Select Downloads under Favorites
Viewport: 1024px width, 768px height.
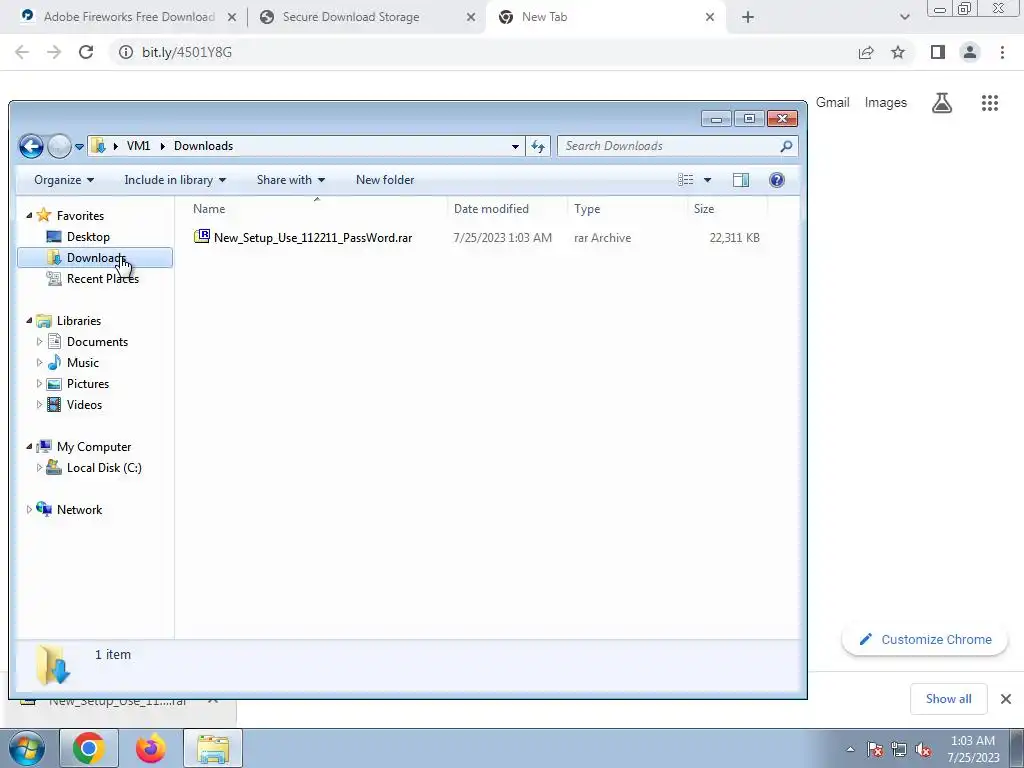[x=95, y=258]
